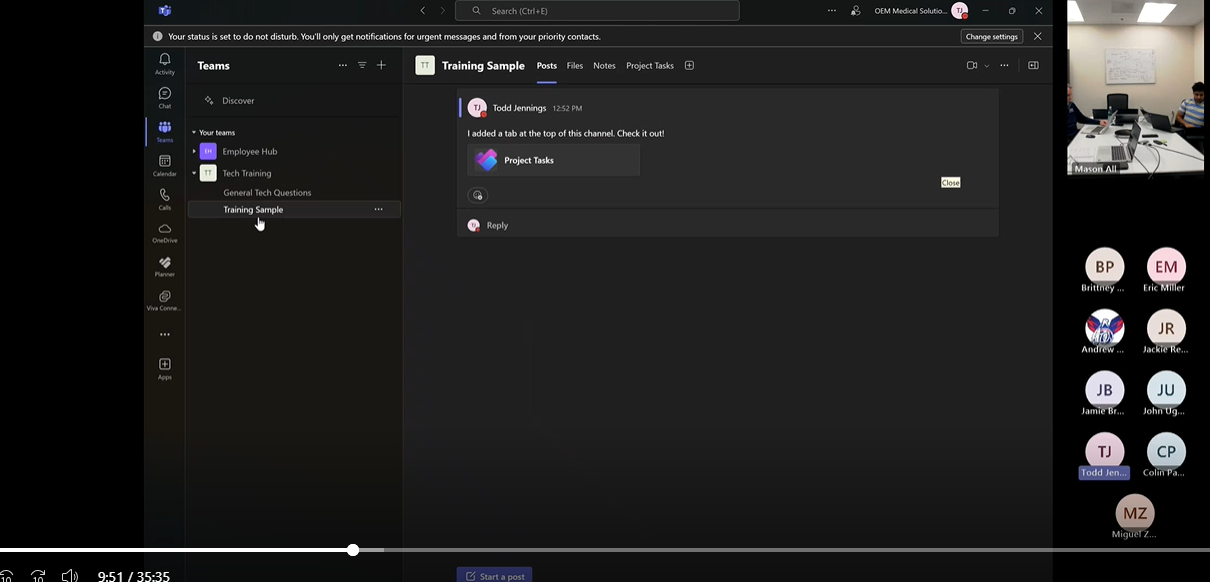The height and width of the screenshot is (582, 1210).
Task: Expand the Employee Hub team
Action: (x=194, y=152)
